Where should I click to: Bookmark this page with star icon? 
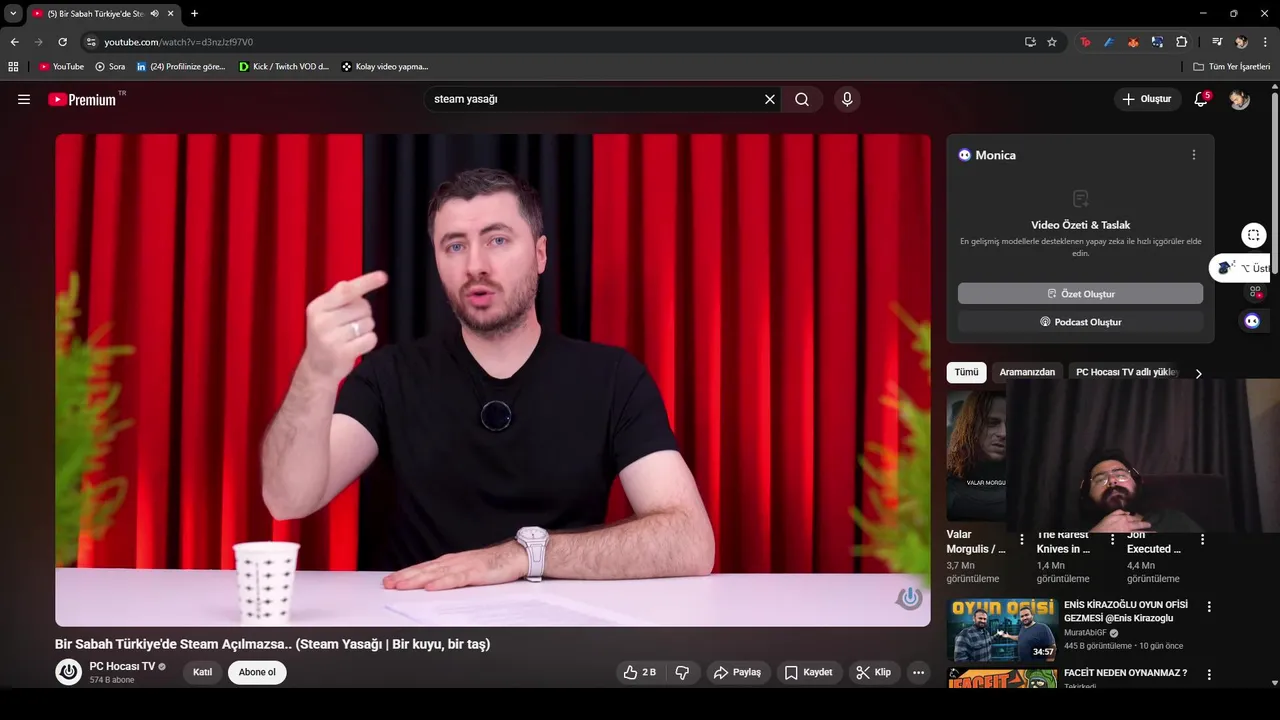tap(1052, 42)
